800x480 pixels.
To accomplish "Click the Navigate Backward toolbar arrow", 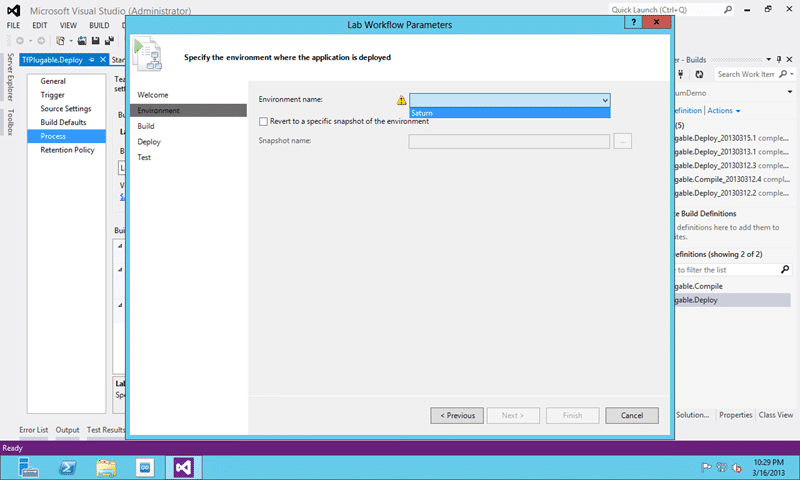I will pos(20,41).
